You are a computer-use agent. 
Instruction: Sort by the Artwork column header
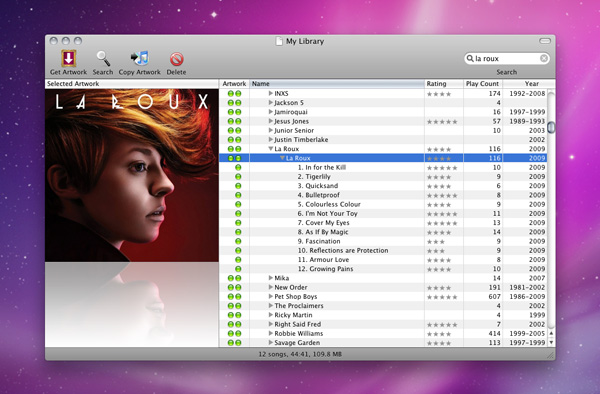[x=234, y=84]
